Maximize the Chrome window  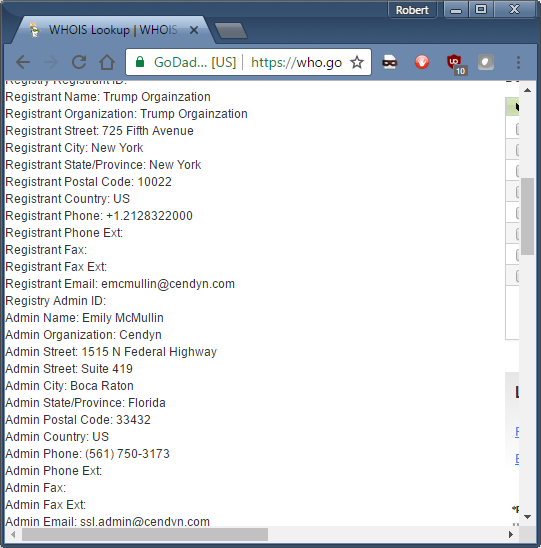pyautogui.click(x=481, y=9)
